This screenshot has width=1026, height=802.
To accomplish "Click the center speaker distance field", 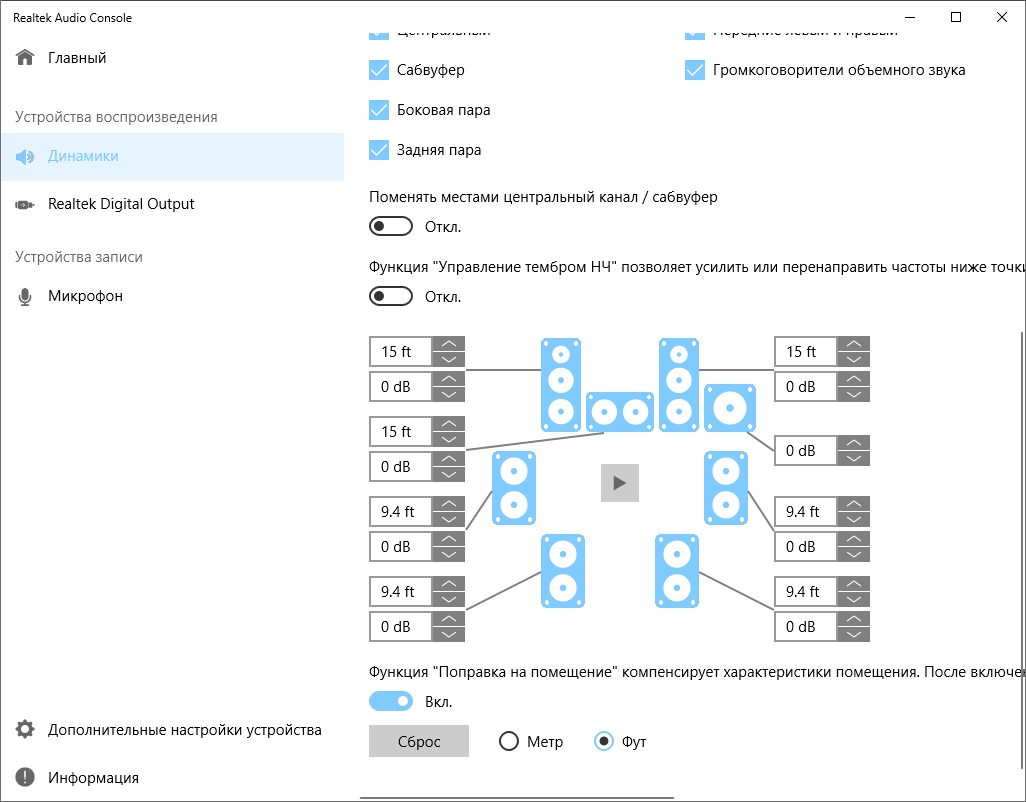I will coord(400,432).
